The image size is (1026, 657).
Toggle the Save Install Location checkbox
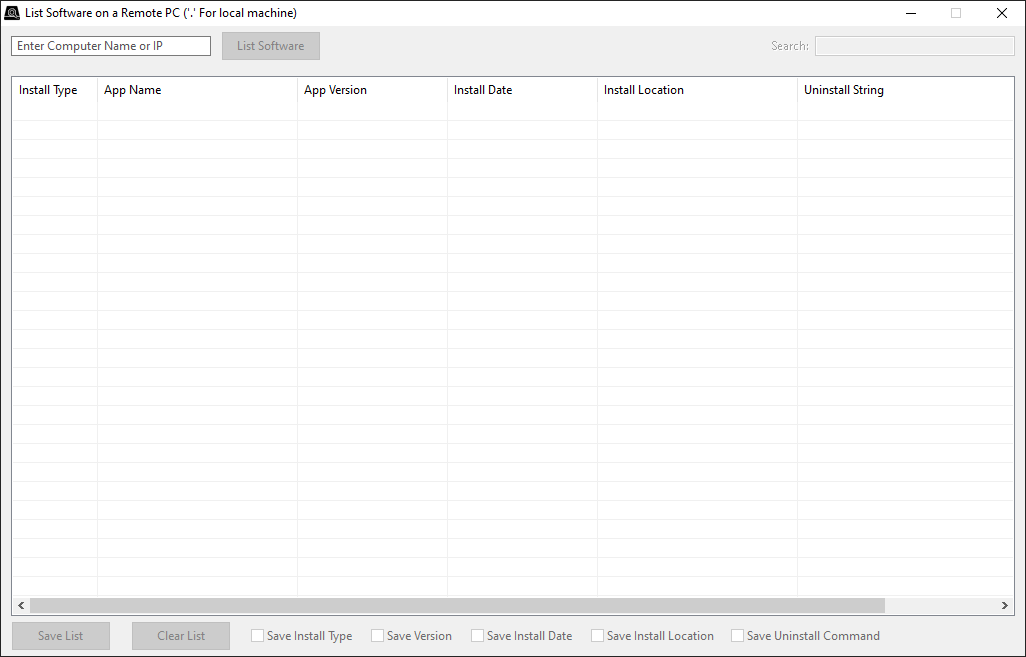pos(598,636)
